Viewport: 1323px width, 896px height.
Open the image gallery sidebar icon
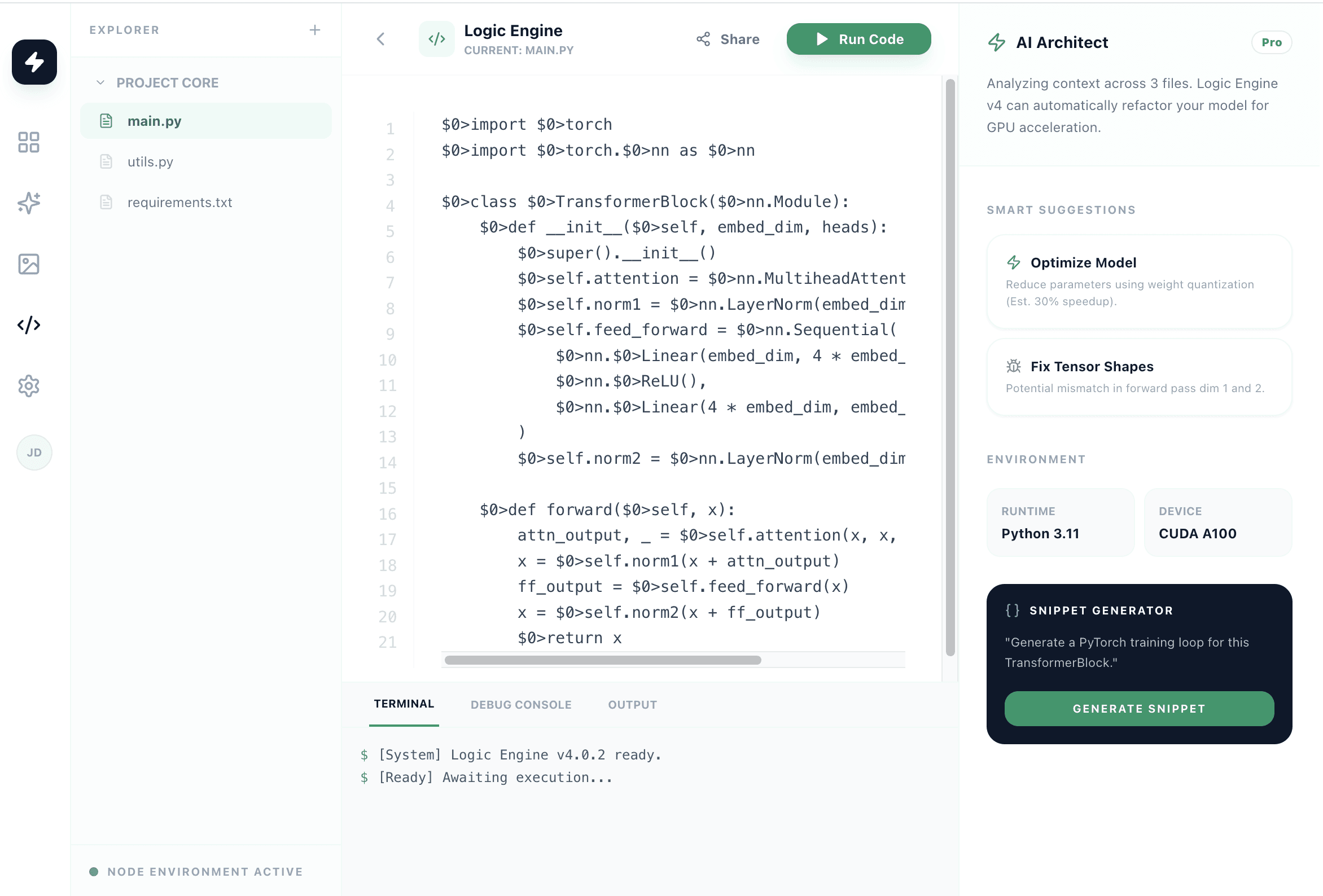coord(28,264)
